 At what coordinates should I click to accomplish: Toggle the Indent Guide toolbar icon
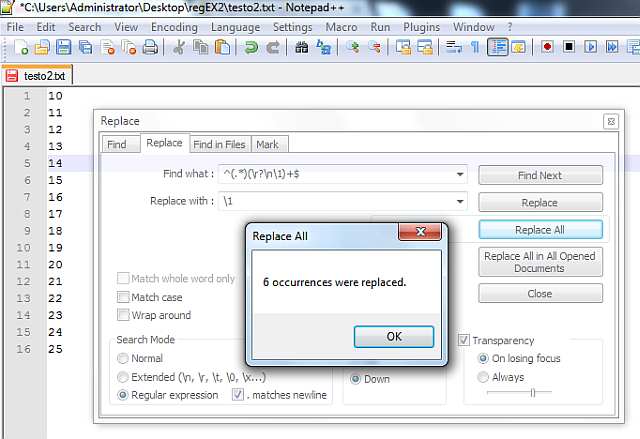497,47
